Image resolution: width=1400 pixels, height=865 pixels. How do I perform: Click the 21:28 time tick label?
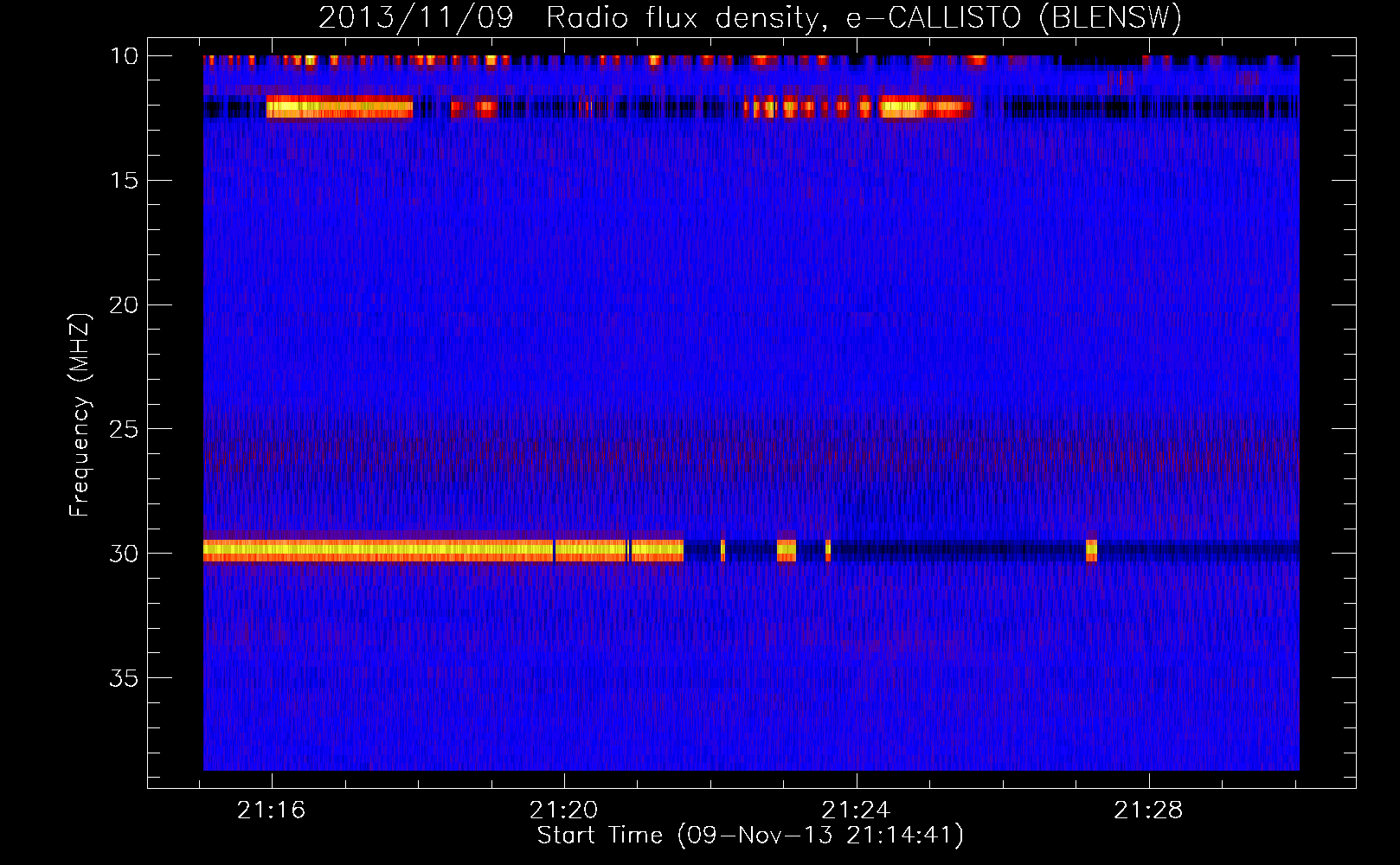[1149, 811]
